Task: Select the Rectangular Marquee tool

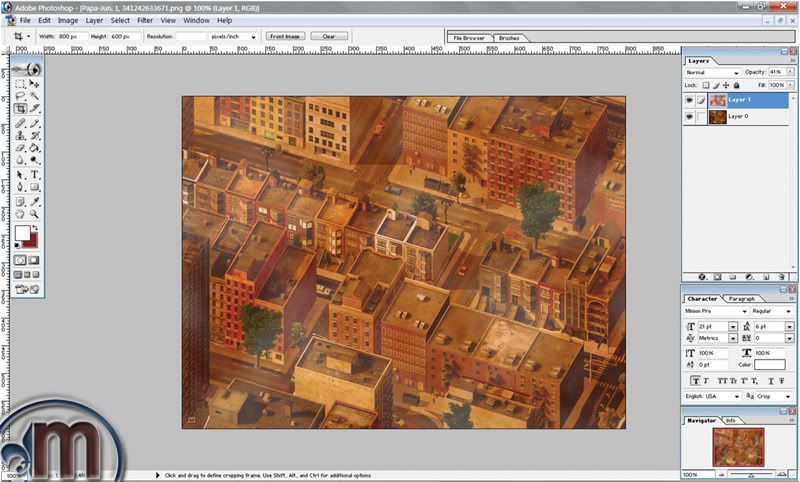Action: click(x=20, y=84)
